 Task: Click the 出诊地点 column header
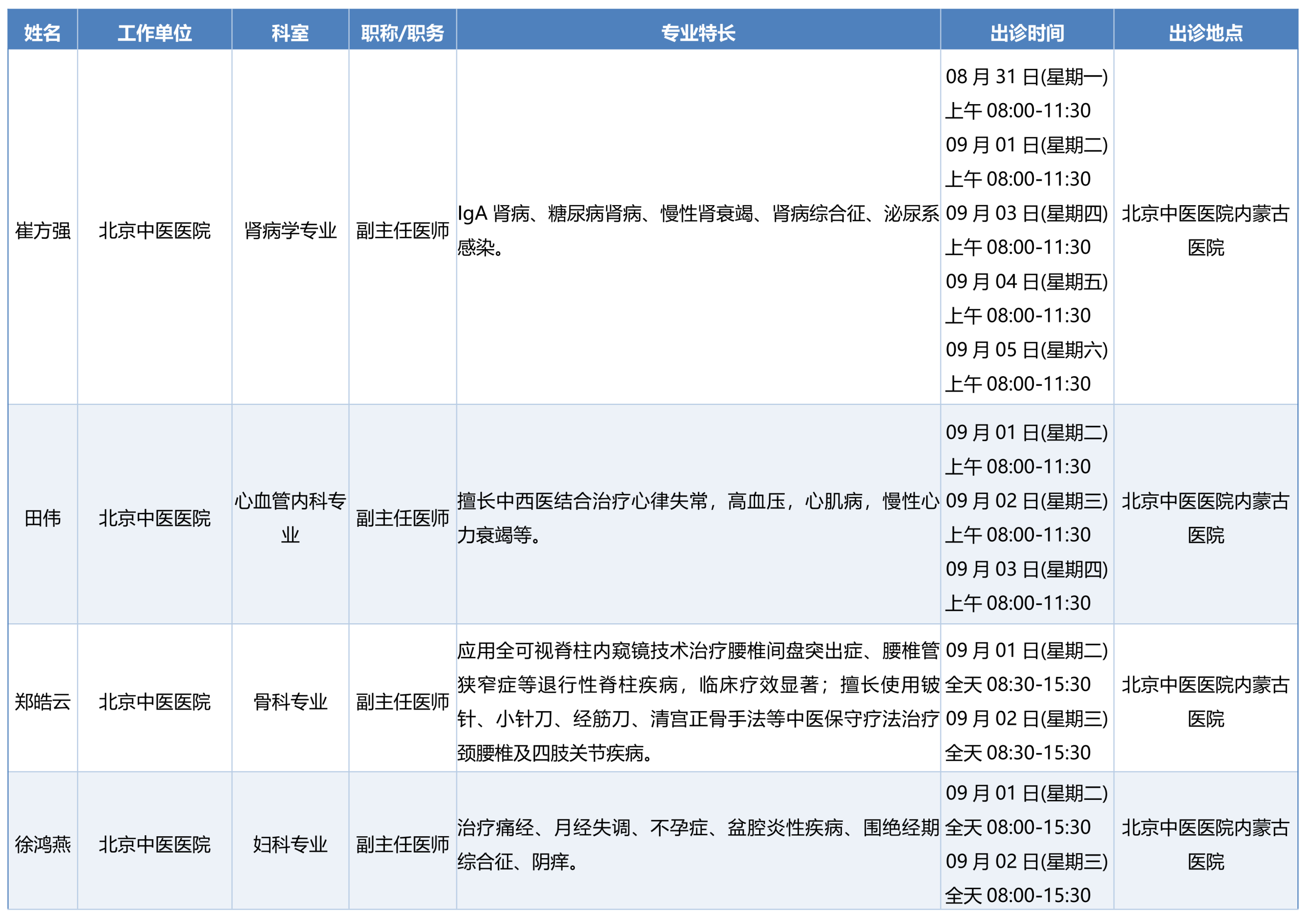coord(1206,33)
